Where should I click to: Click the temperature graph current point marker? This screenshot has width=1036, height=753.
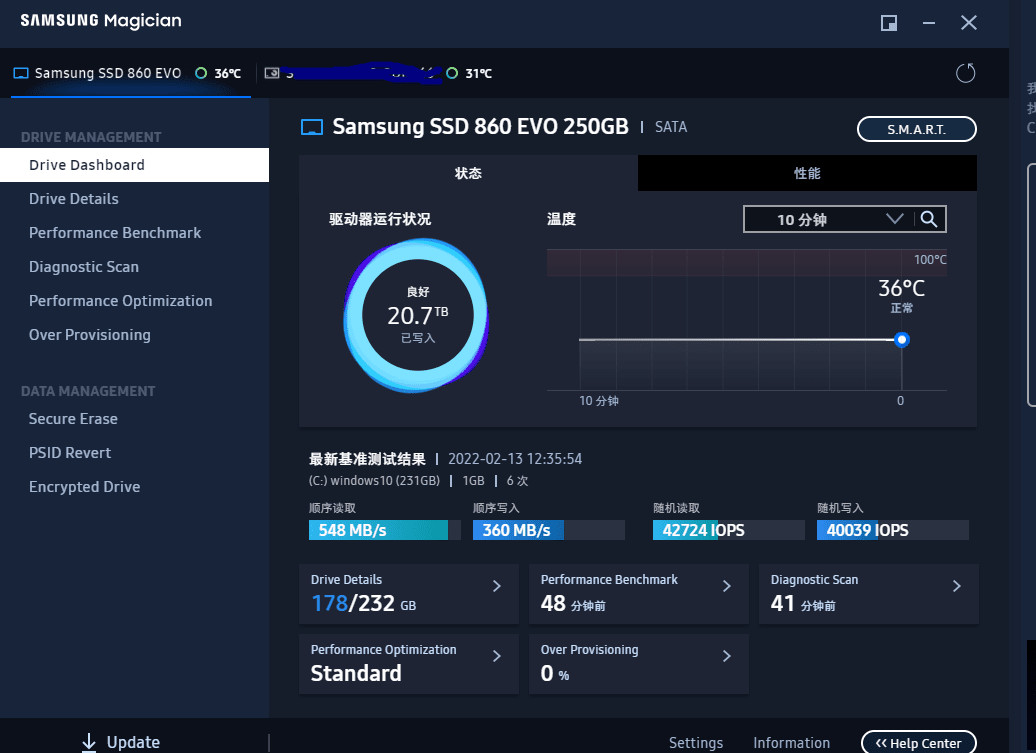902,340
